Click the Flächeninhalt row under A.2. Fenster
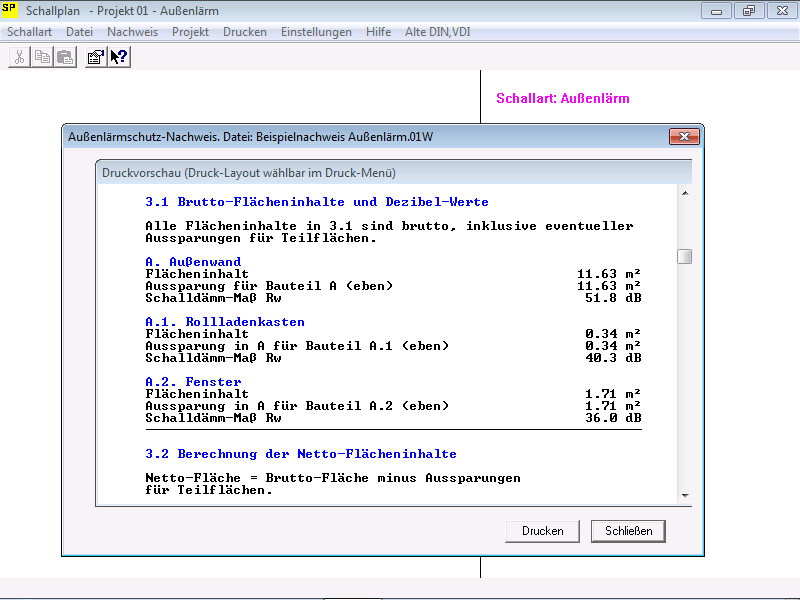The image size is (800, 600). point(393,394)
